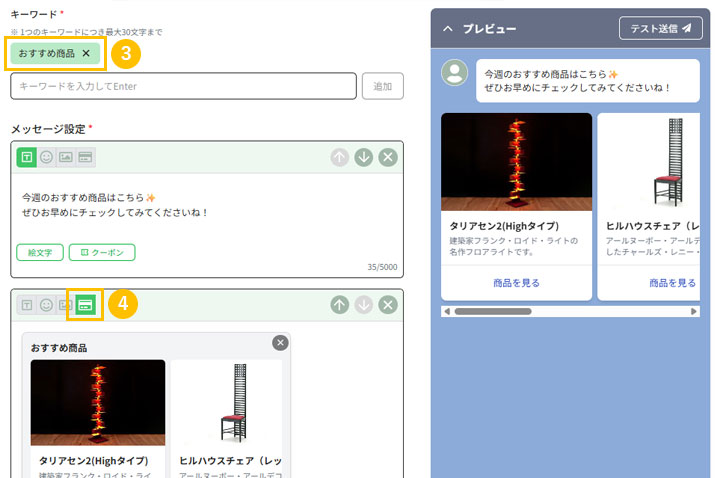
Task: Remove the おすすめ商品 card from second block
Action: [x=280, y=343]
